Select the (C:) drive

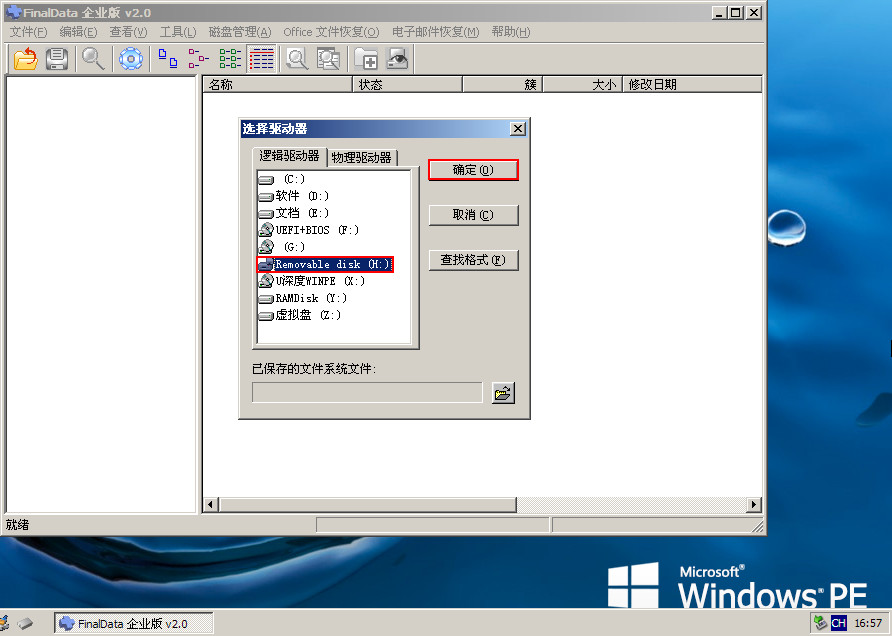click(x=282, y=179)
